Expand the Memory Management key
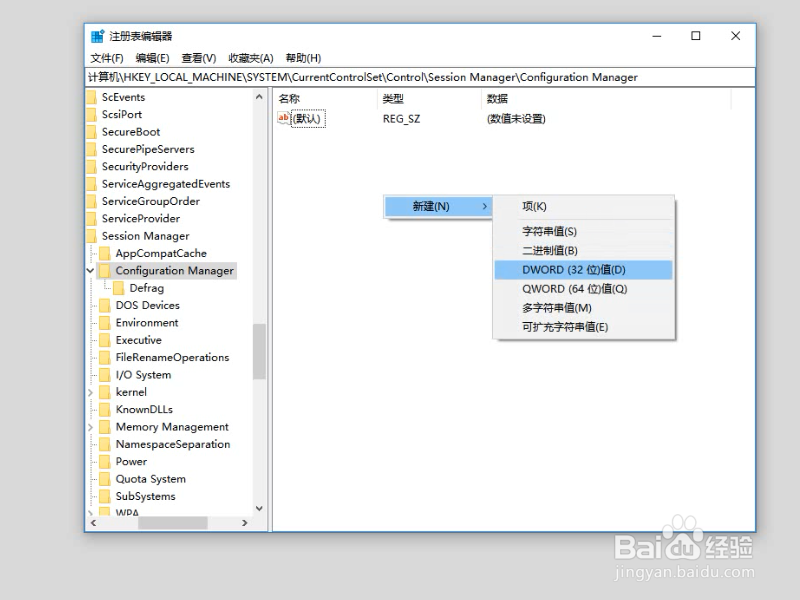800x600 pixels. [91, 427]
